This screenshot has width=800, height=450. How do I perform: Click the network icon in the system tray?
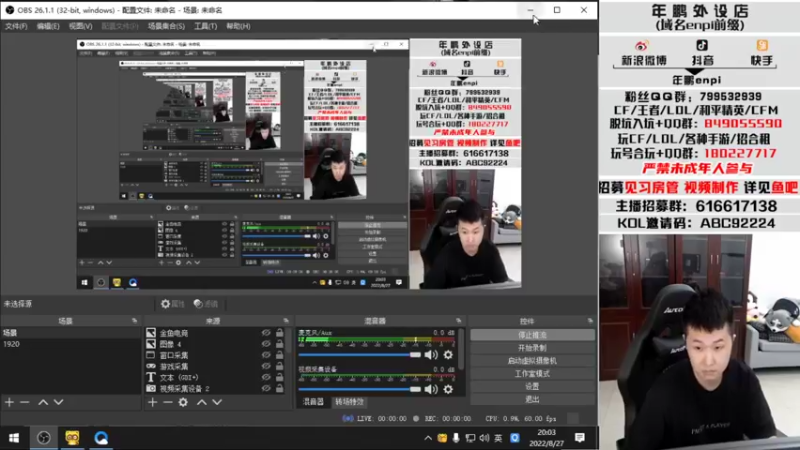[470, 438]
